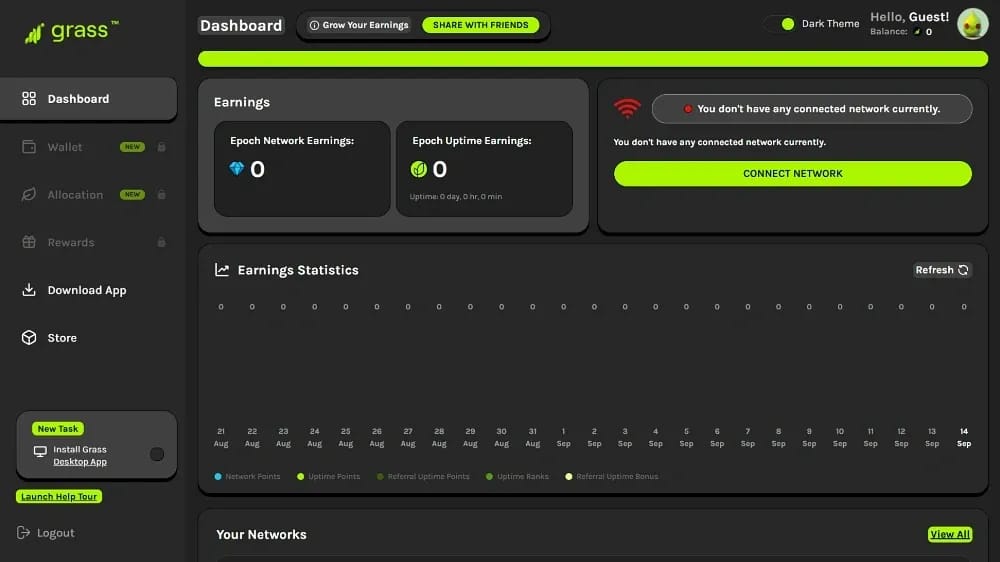Image resolution: width=1000 pixels, height=562 pixels.
Task: Click the lock icon beside Rewards
Action: pyautogui.click(x=161, y=242)
